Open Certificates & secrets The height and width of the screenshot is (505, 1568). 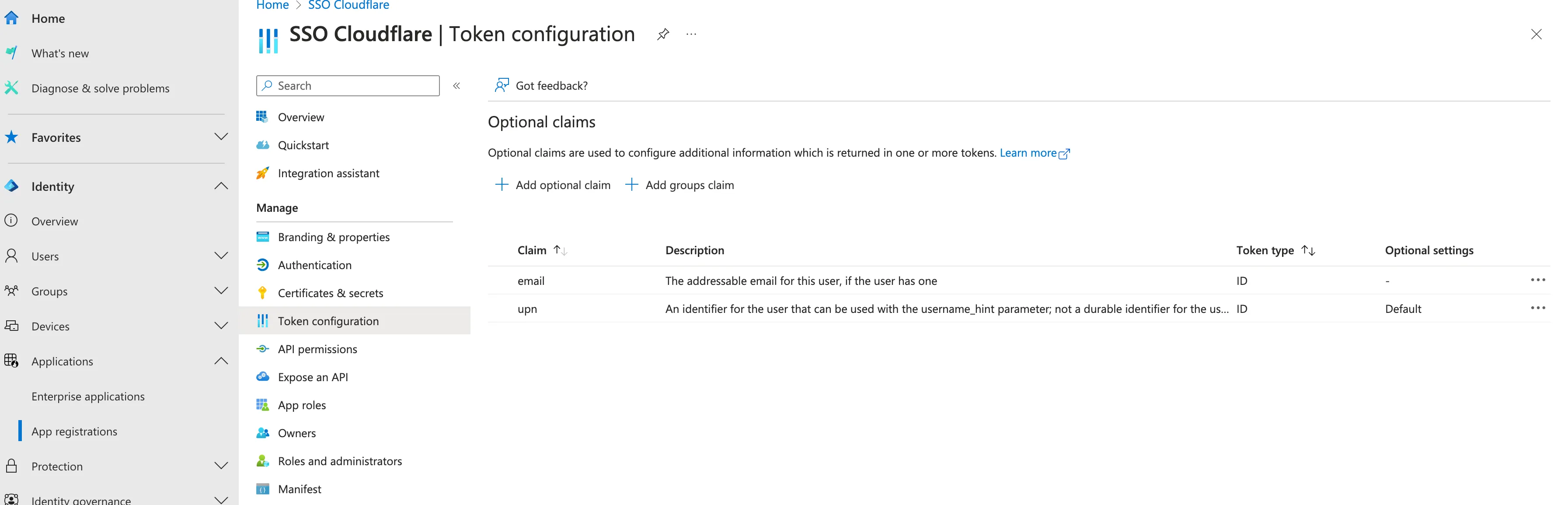330,292
